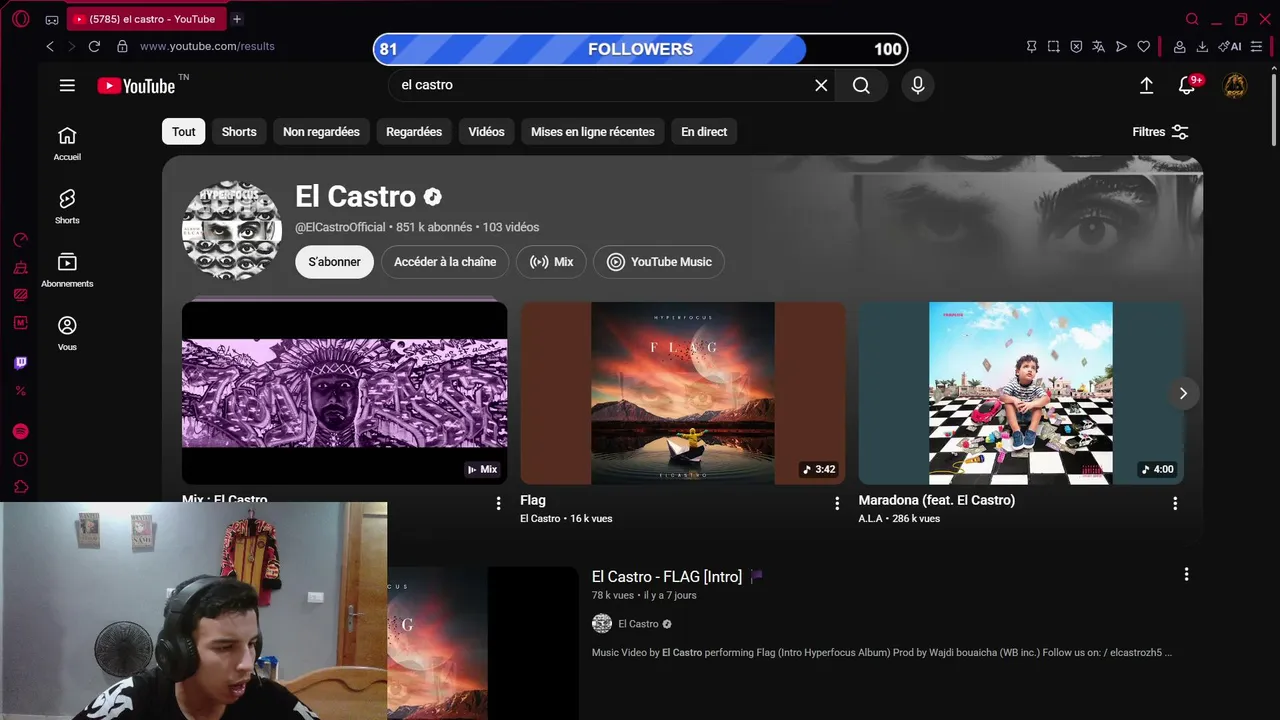Open the Easy Setup sliders icon
Screen dimensions: 1280x720
point(1257,46)
